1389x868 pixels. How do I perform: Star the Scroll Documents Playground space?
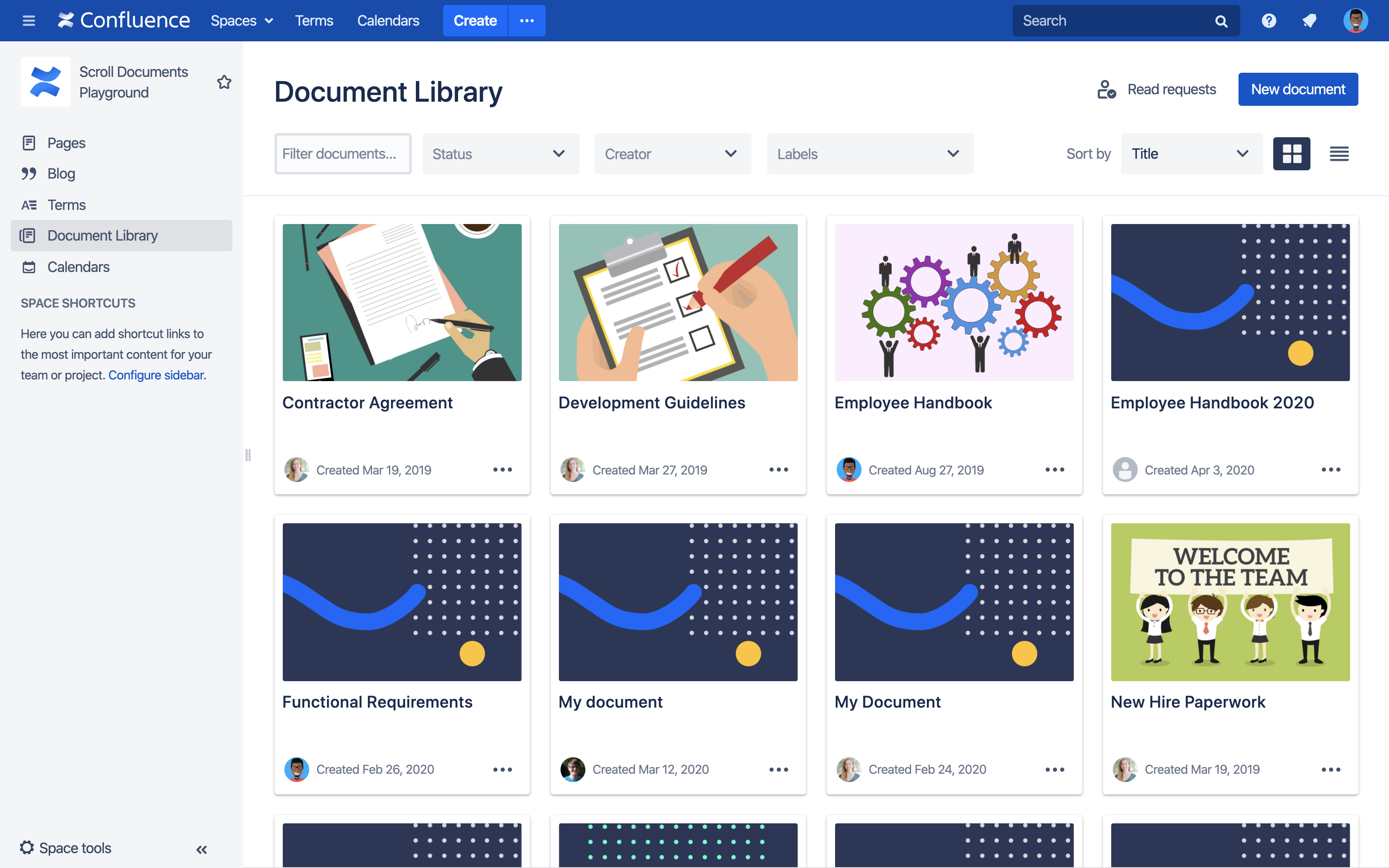pyautogui.click(x=224, y=82)
